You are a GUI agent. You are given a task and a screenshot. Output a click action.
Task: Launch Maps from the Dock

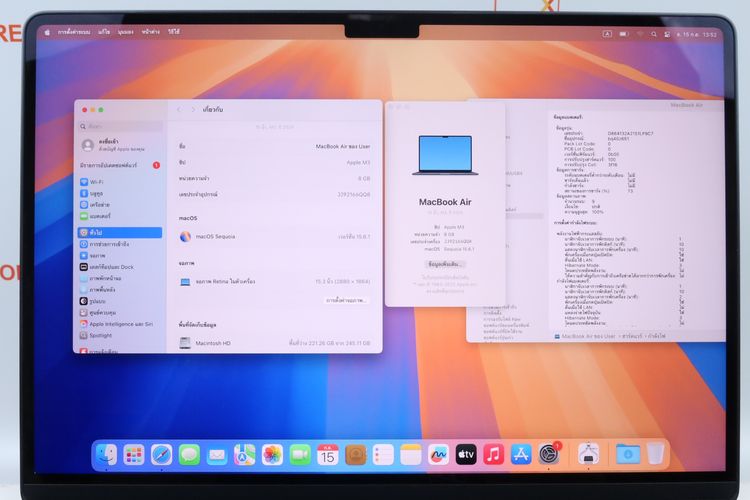click(x=244, y=455)
